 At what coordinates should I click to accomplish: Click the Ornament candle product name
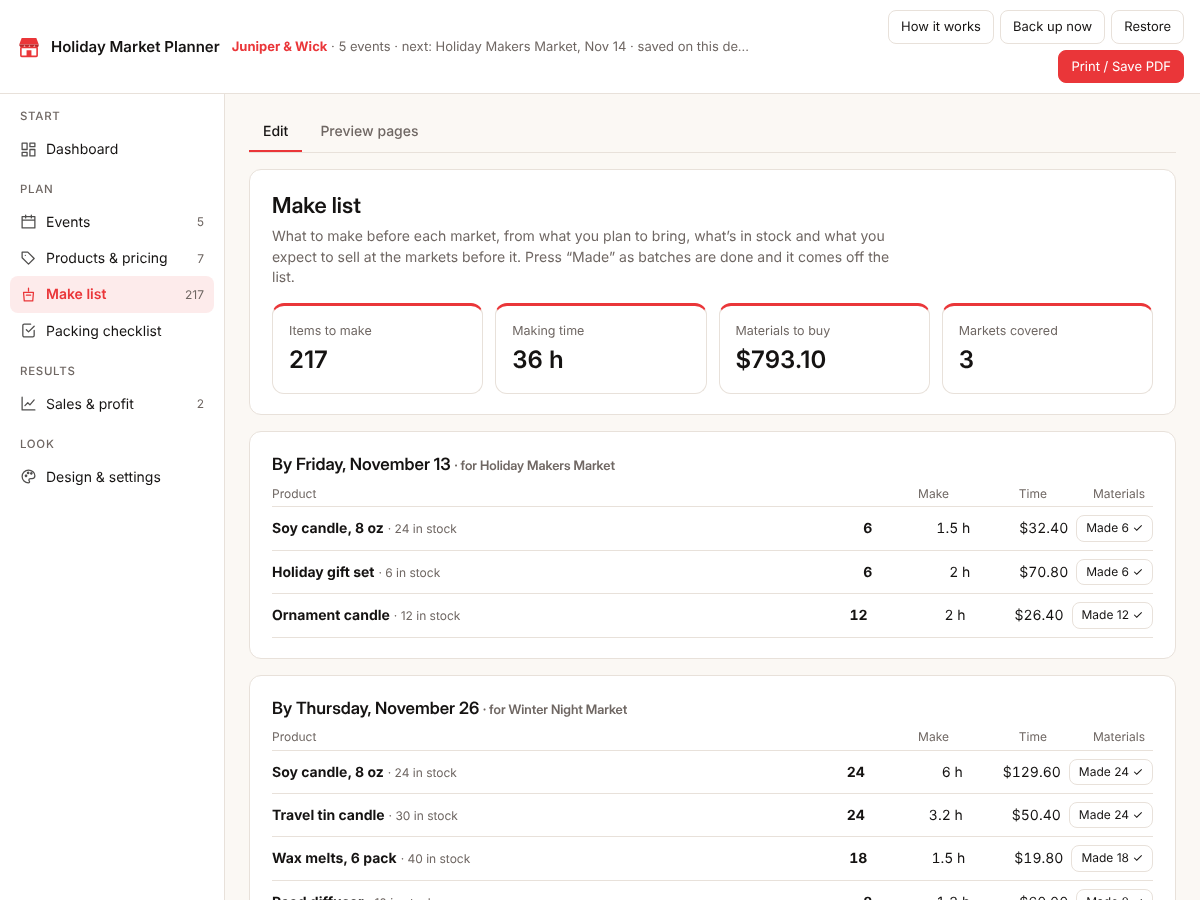pyautogui.click(x=331, y=615)
